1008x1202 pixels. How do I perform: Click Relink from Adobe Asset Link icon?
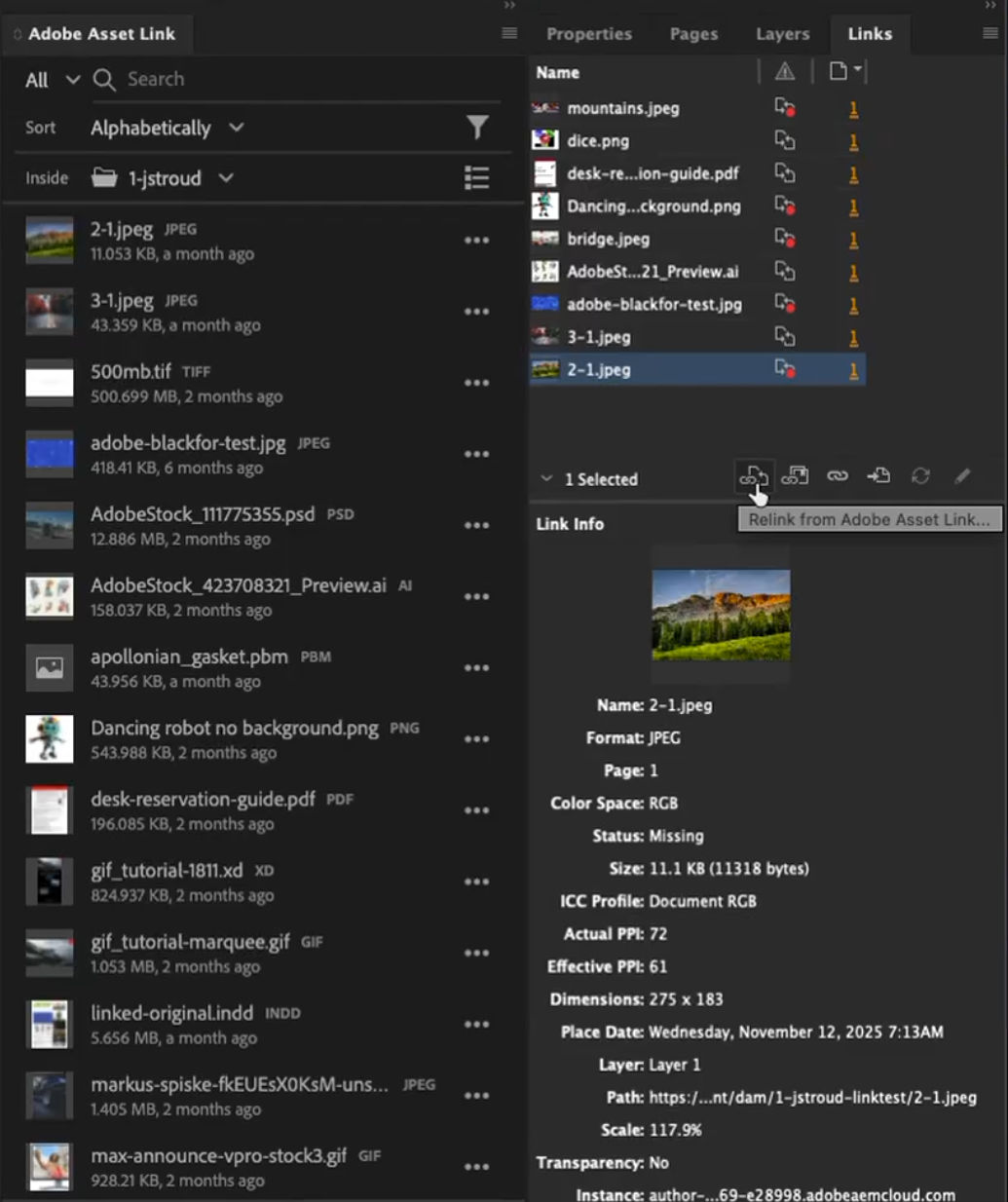tap(753, 475)
